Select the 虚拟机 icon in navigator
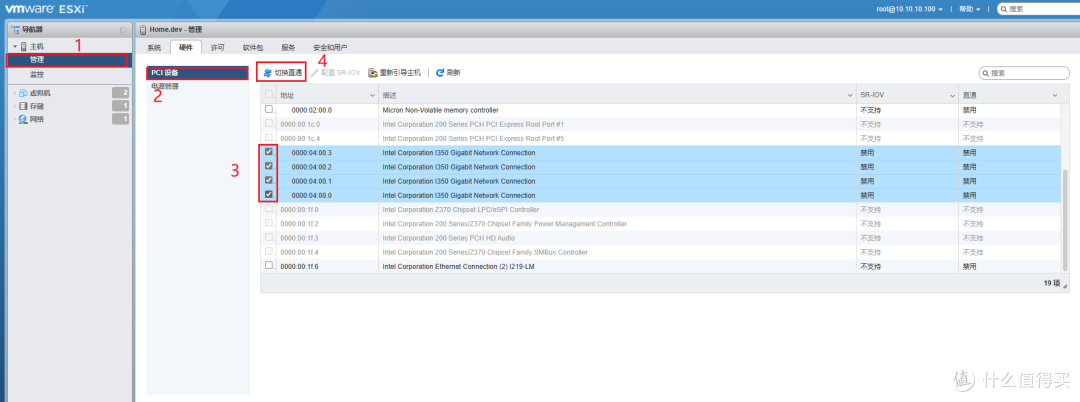Image resolution: width=1080 pixels, height=402 pixels. click(x=23, y=92)
